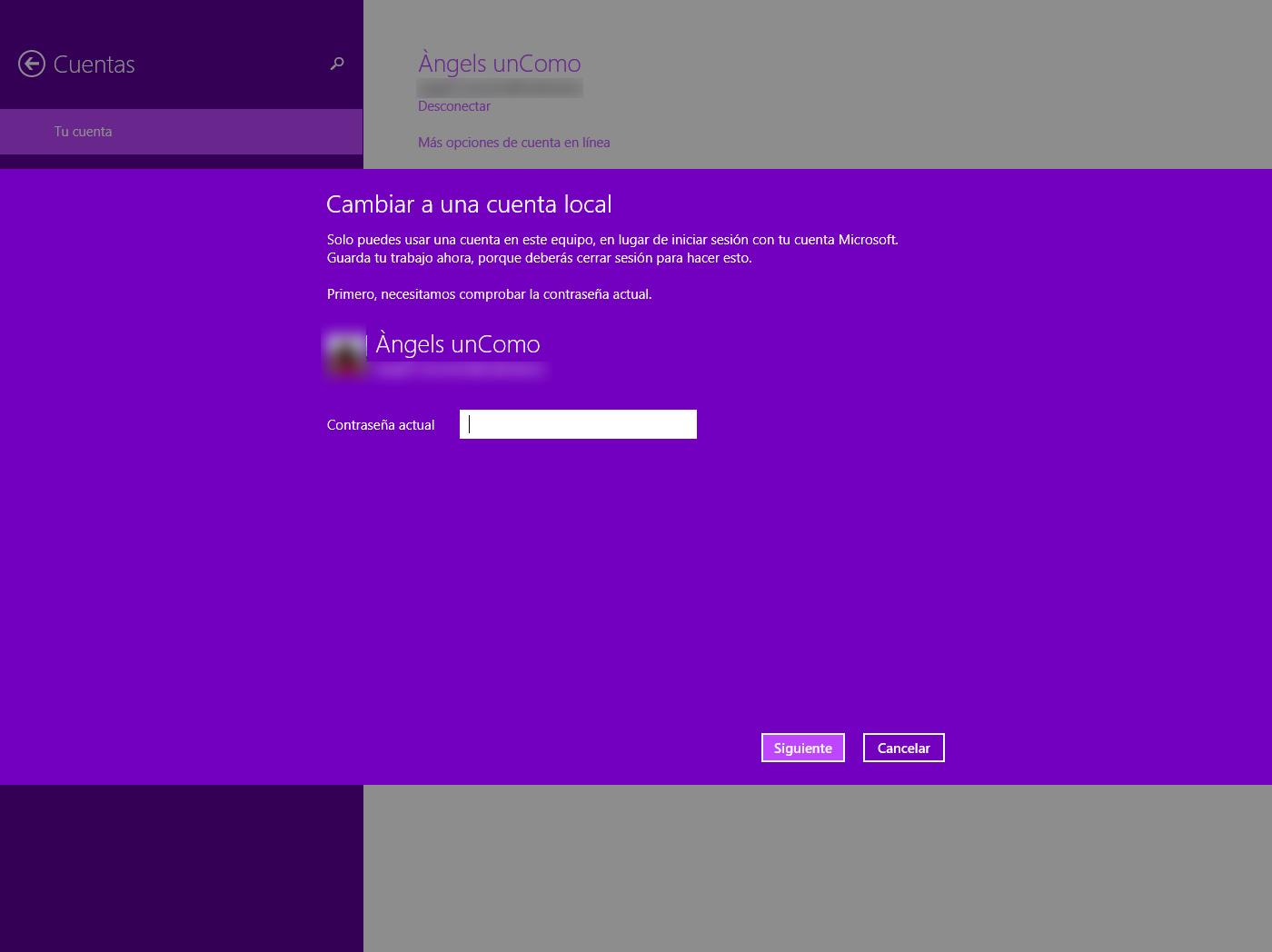Click the blurred email above Desconectar
Image resolution: width=1272 pixels, height=952 pixels.
coord(499,88)
